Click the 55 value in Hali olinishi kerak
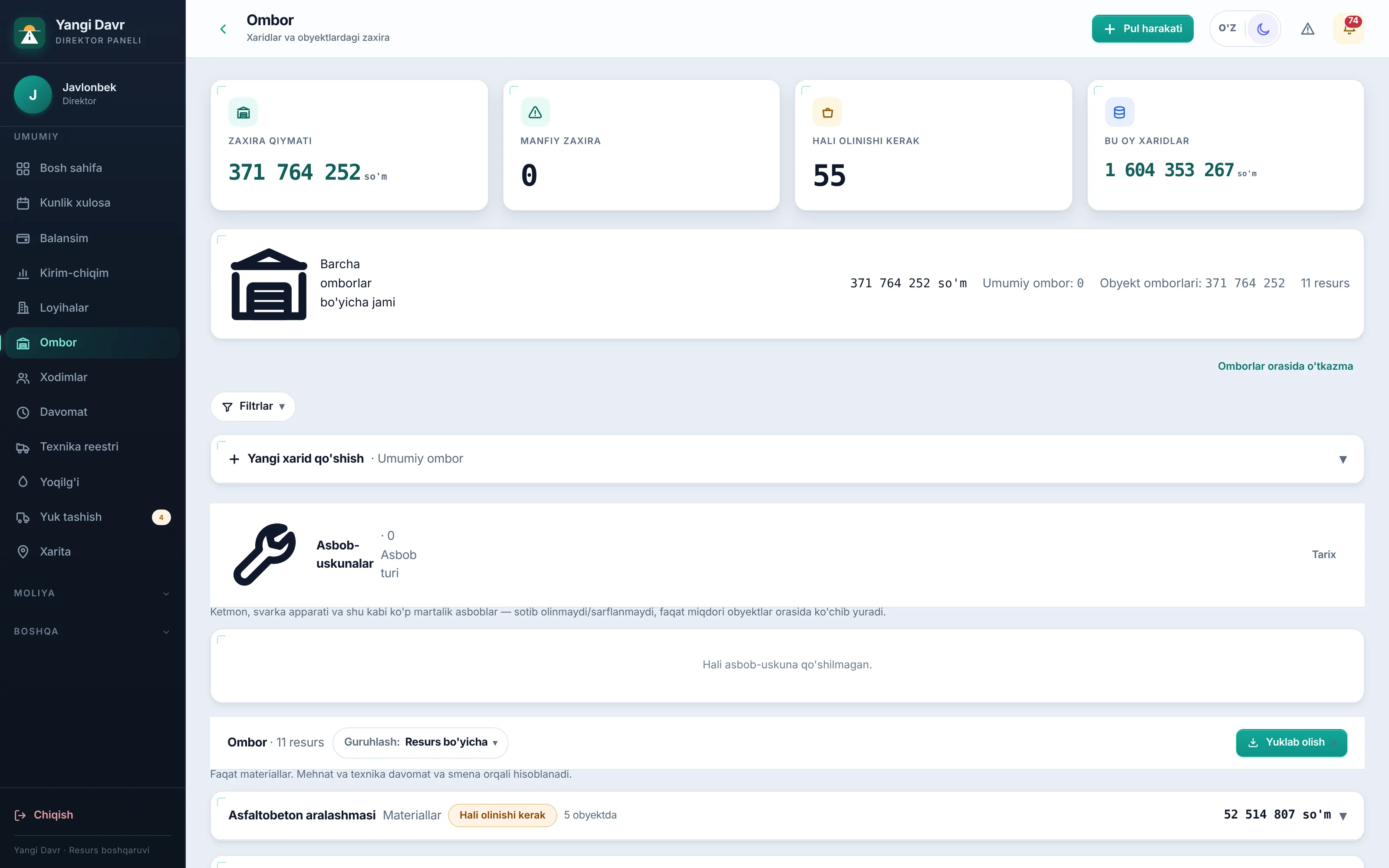This screenshot has height=868, width=1389. point(829,175)
